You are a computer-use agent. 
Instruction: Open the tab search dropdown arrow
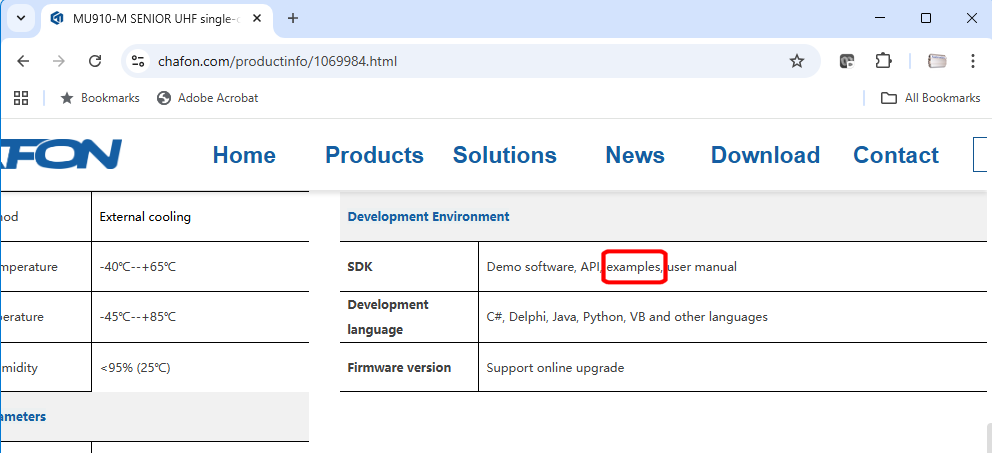tap(21, 18)
